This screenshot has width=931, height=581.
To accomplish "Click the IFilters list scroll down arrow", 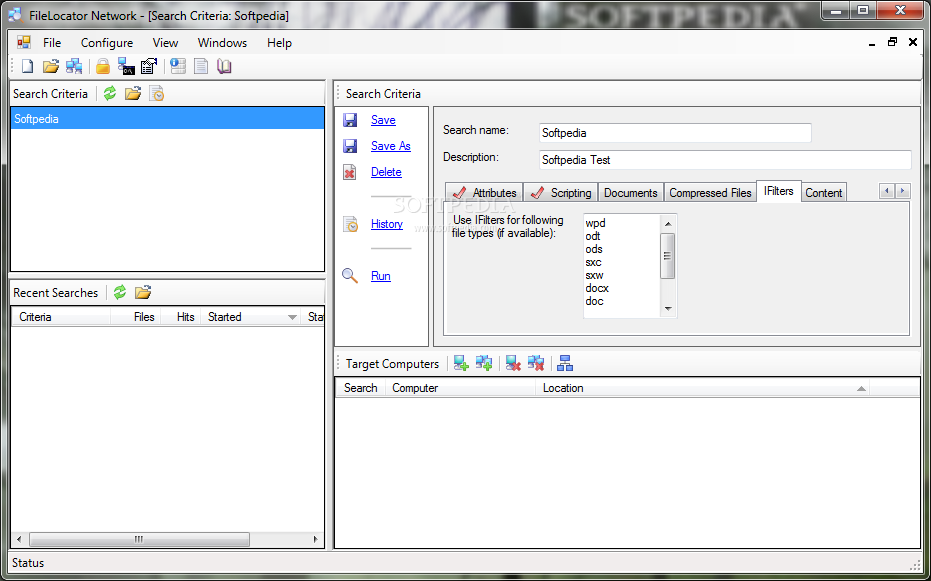I will pyautogui.click(x=668, y=309).
